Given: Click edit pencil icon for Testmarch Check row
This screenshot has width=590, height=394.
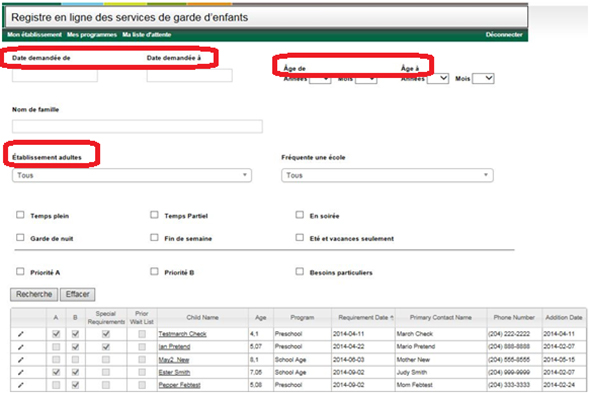Looking at the screenshot, I should coord(21,334).
